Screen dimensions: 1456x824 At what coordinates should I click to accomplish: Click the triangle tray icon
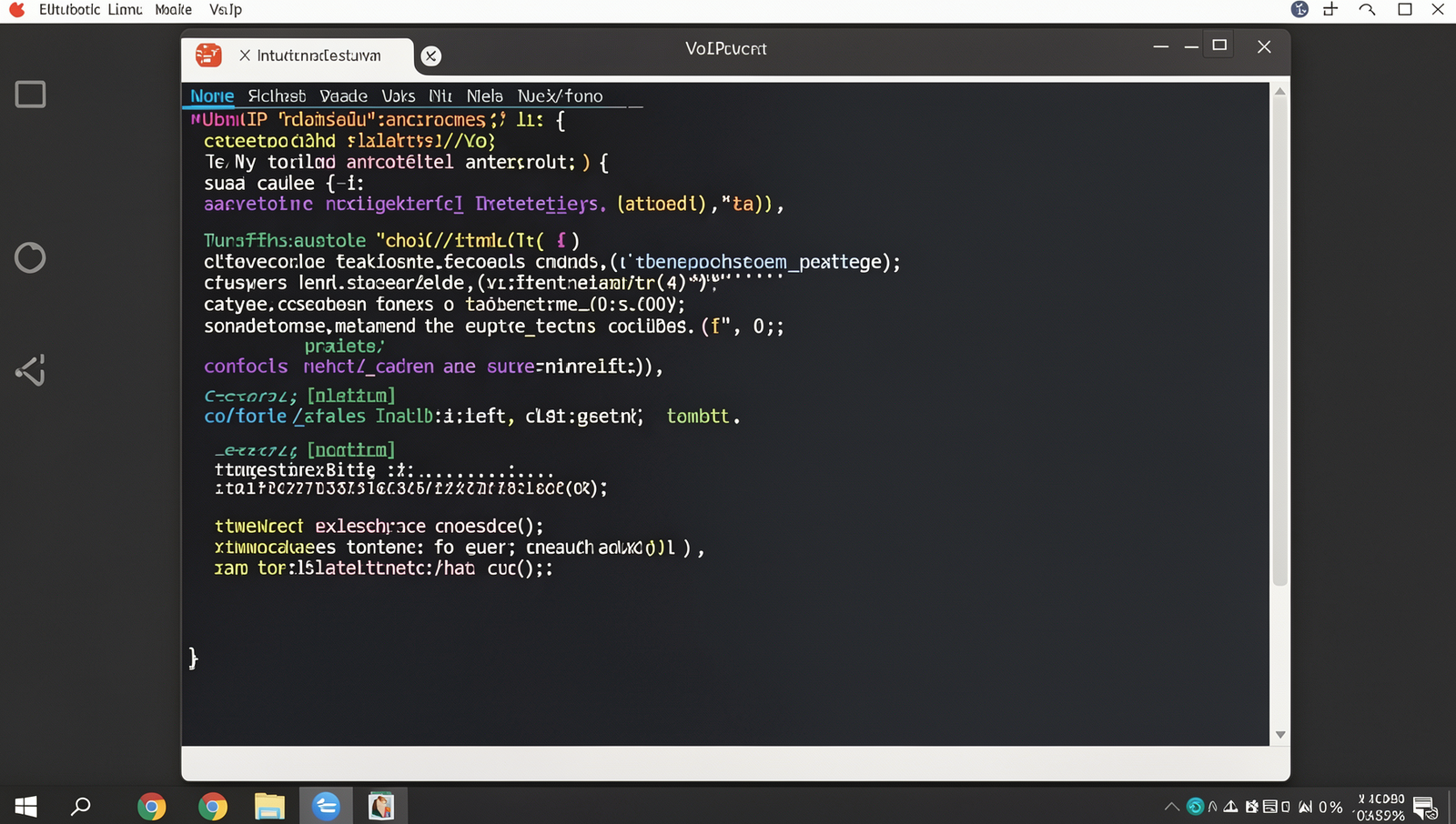pyautogui.click(x=1230, y=807)
